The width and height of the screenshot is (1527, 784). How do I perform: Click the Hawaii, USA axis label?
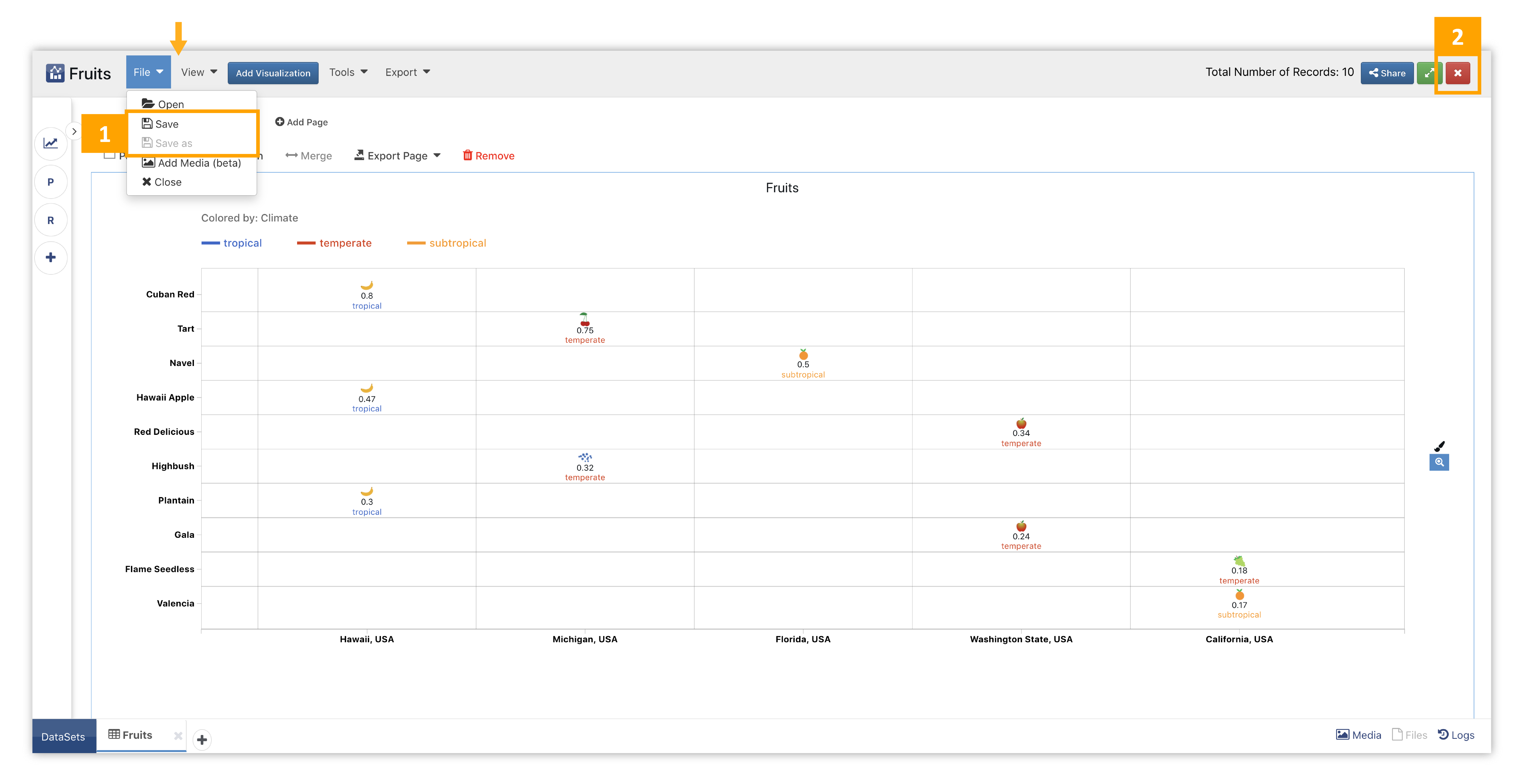coord(367,639)
